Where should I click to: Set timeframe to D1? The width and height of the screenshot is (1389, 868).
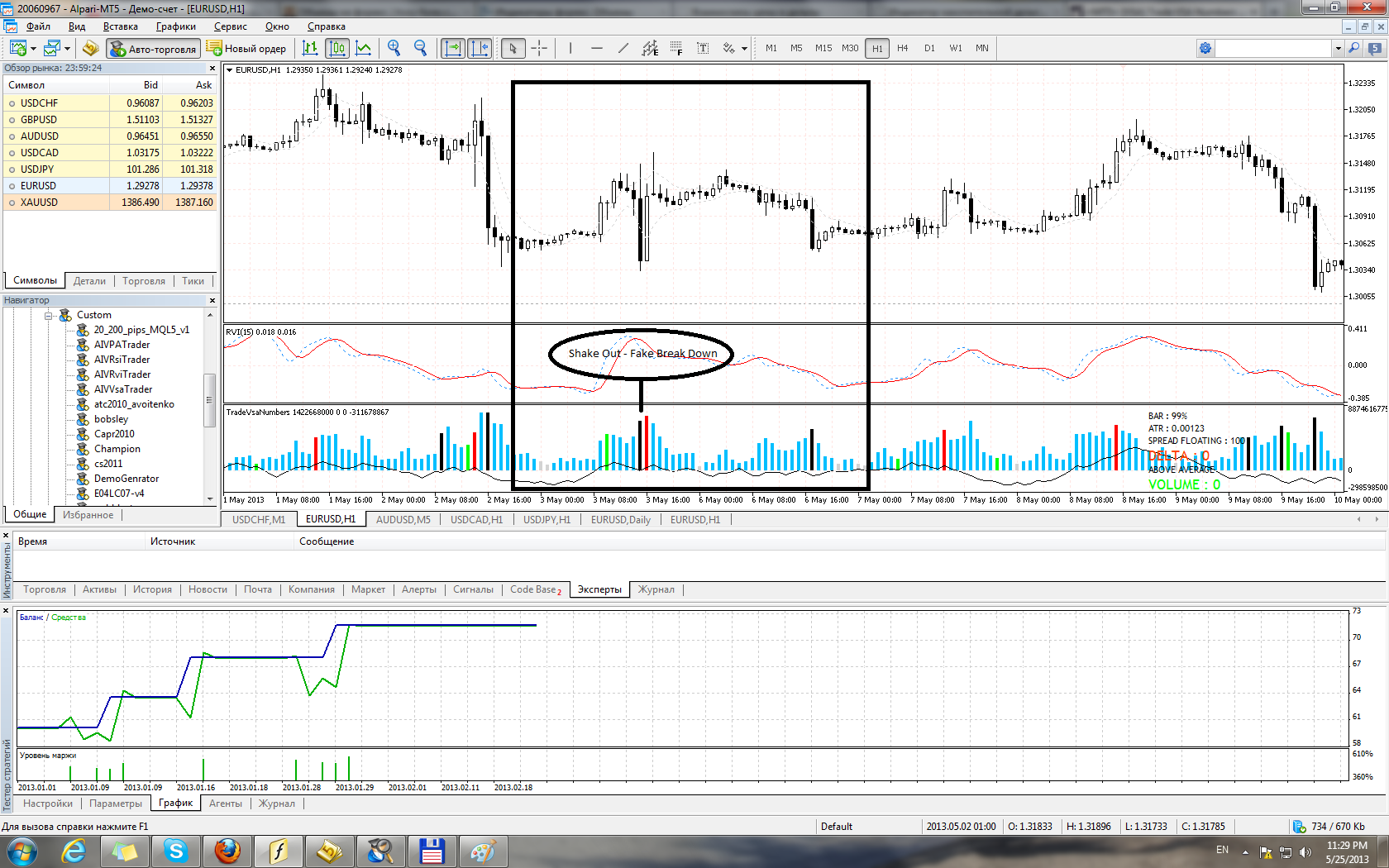tap(929, 48)
